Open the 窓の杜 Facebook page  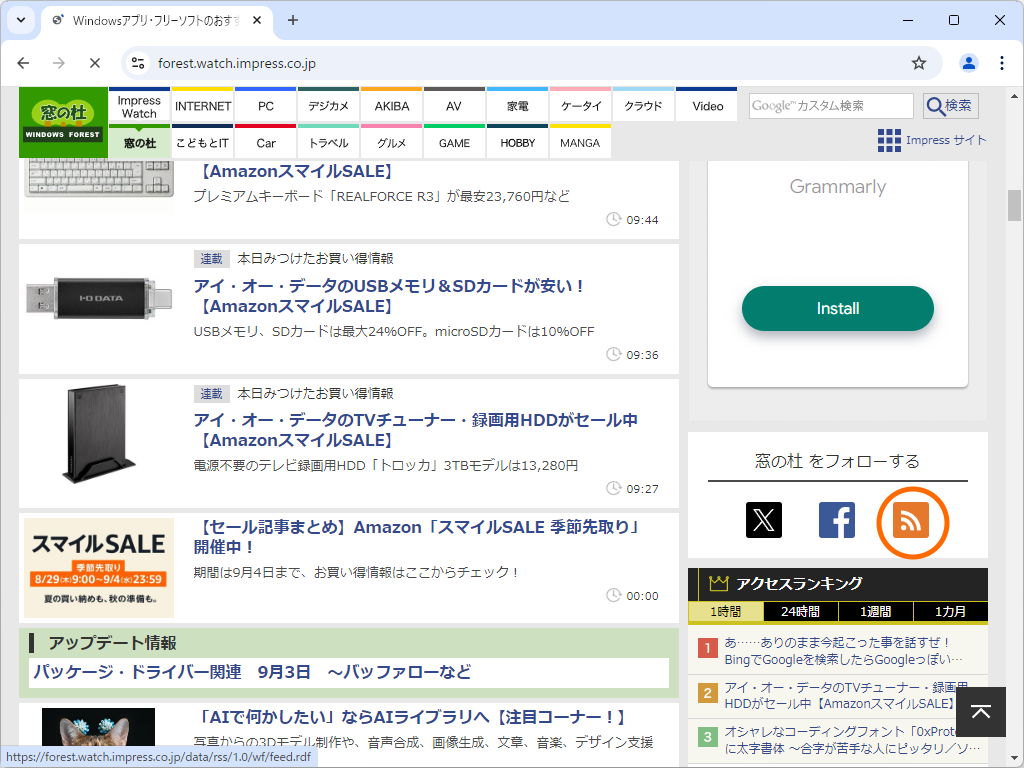point(837,520)
